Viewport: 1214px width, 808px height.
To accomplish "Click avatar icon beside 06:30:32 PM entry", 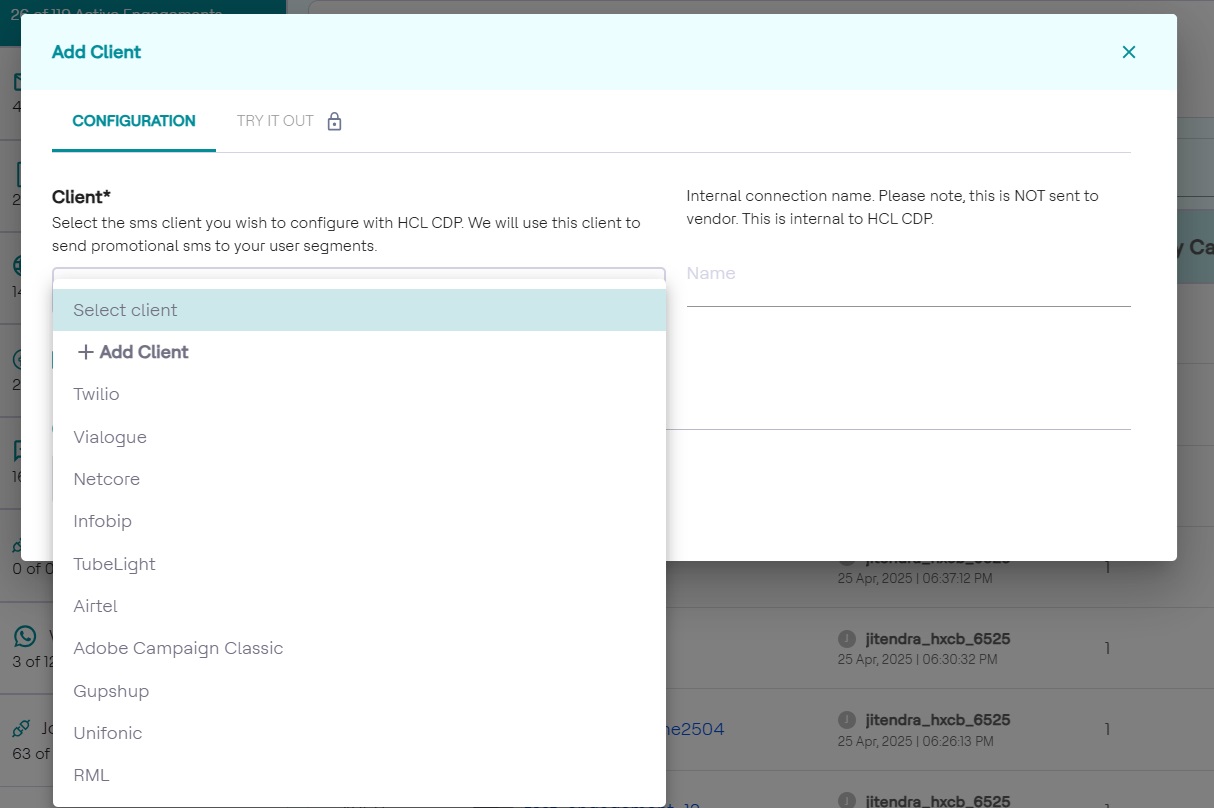I will (x=847, y=639).
